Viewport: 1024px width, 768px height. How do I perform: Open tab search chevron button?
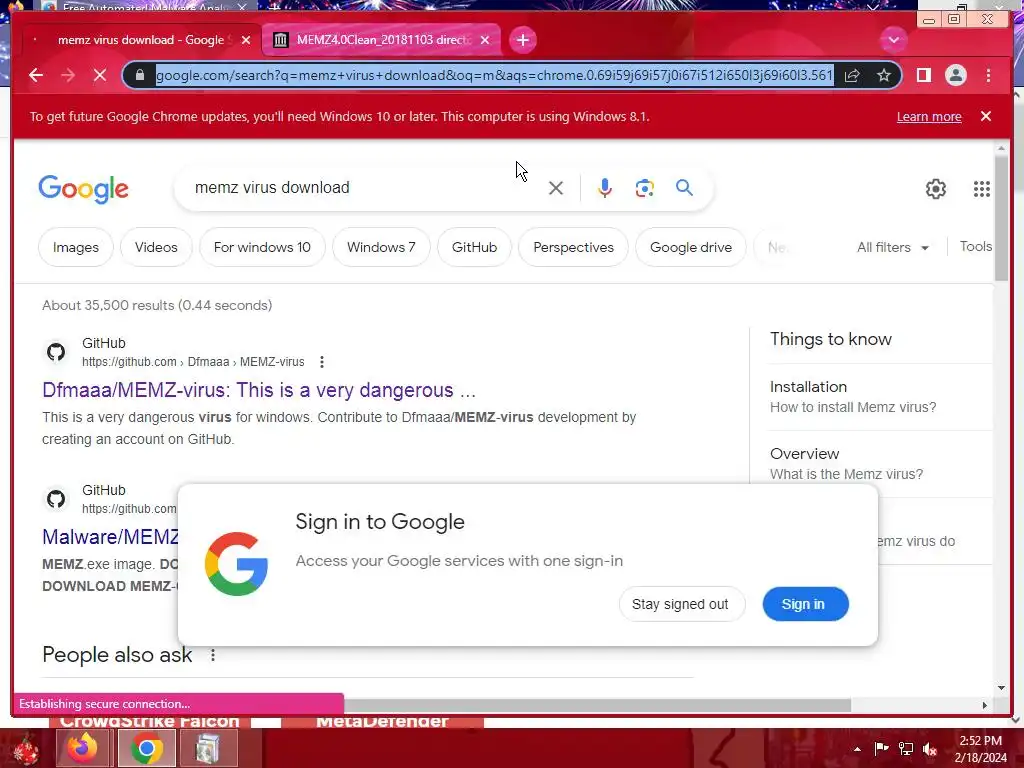(x=893, y=40)
